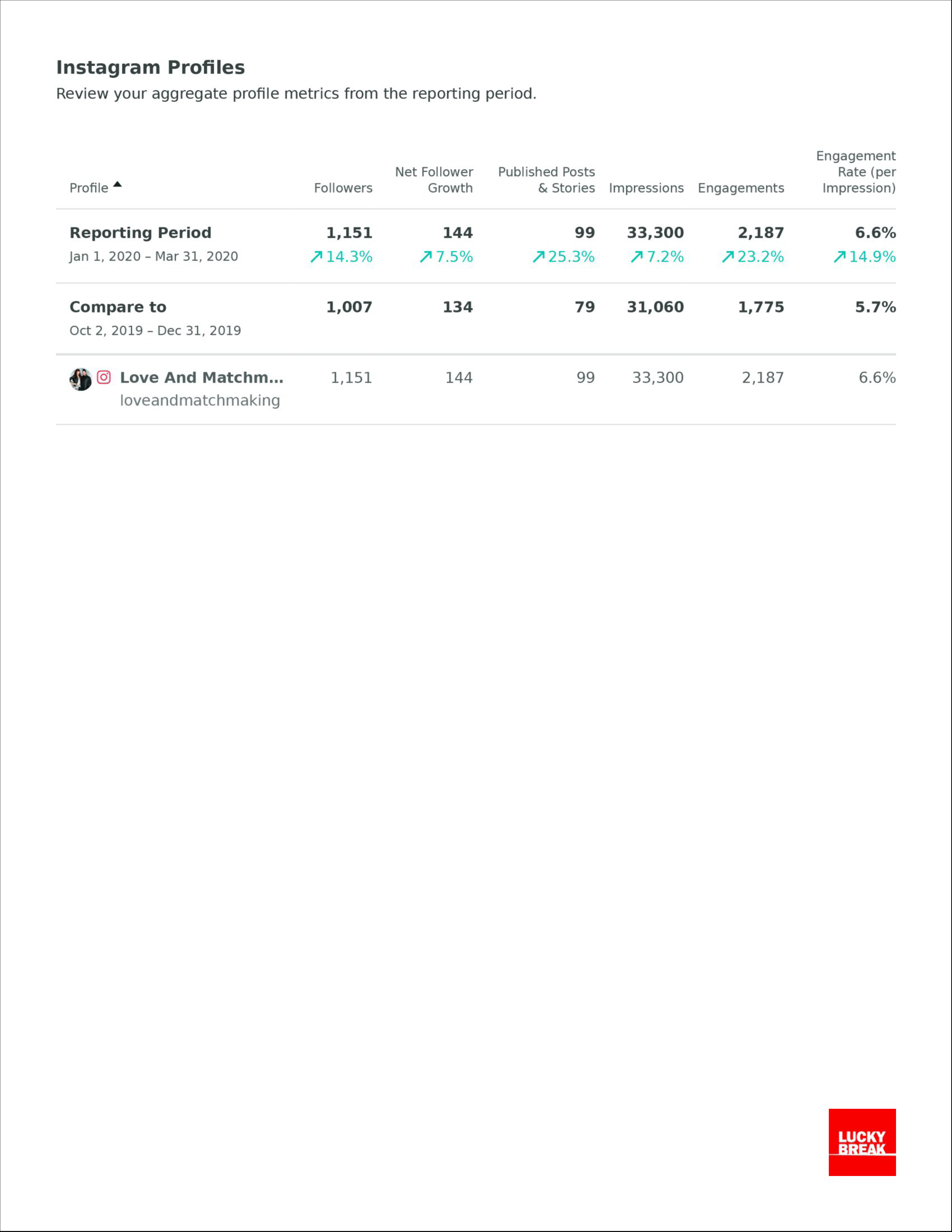Viewport: 952px width, 1232px height.
Task: Click the 1,775 comparison engagements value
Action: tap(761, 307)
